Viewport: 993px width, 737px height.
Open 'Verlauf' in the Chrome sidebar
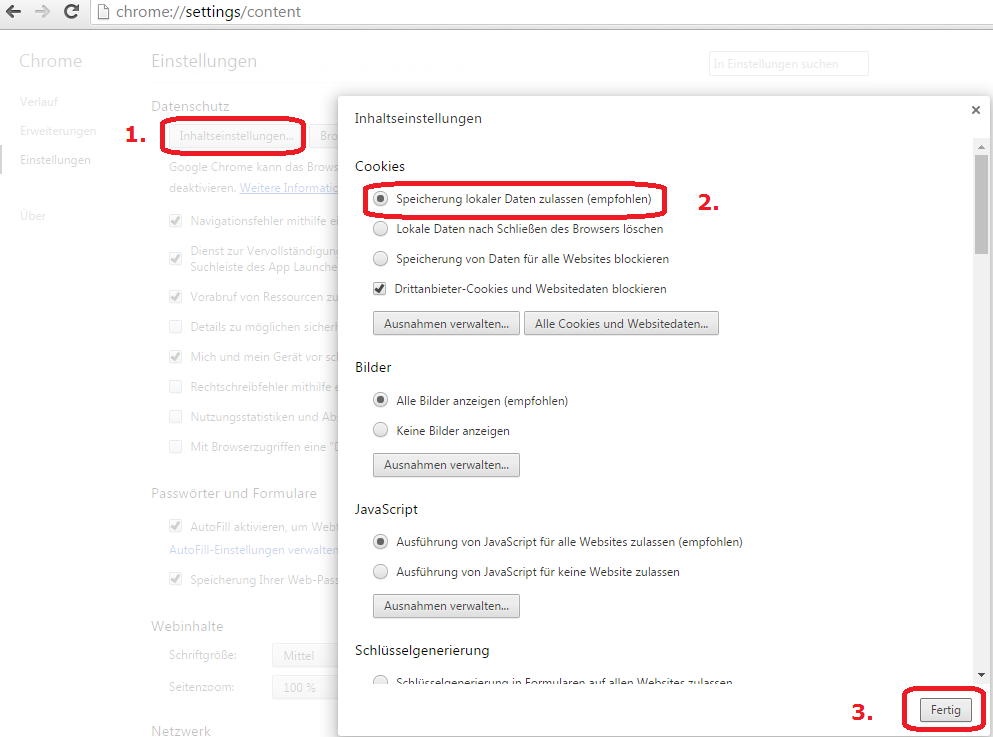38,102
